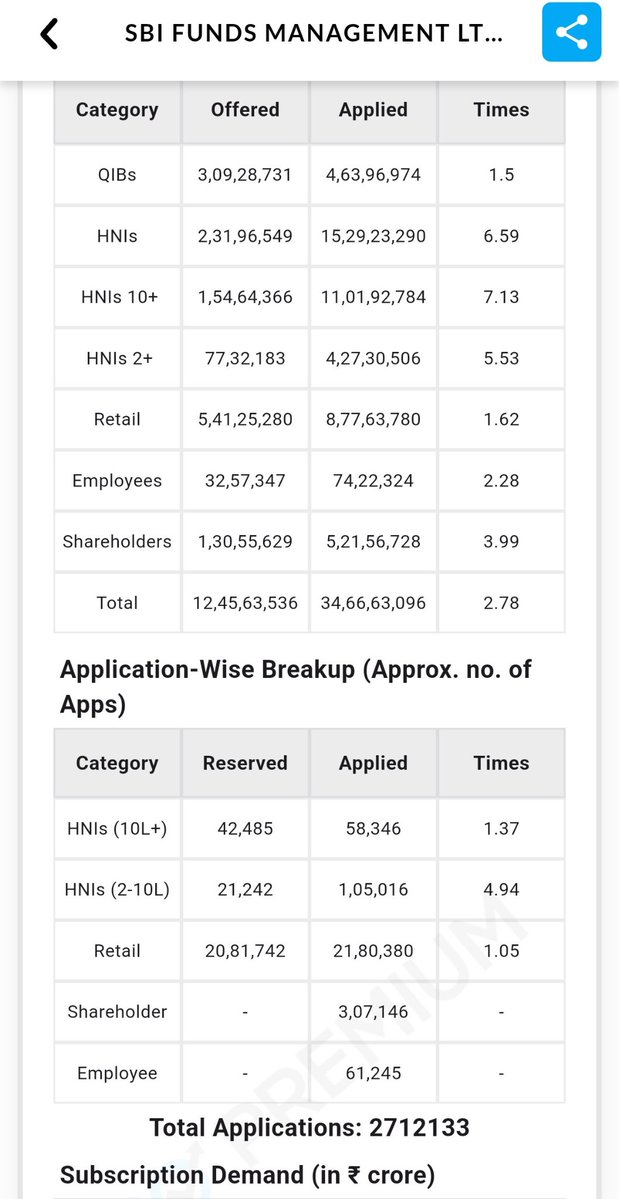The height and width of the screenshot is (1199, 619).
Task: Select the 6.59 times value
Action: [501, 236]
